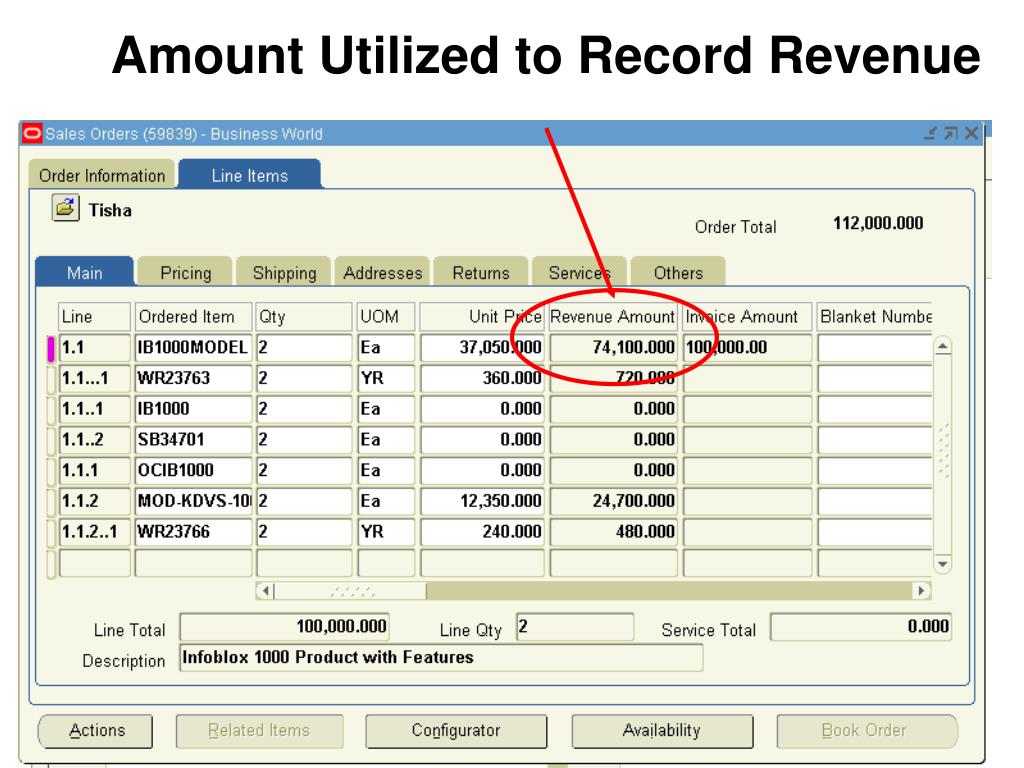Click the Oracle icon in the title bar
Viewport: 1024px width, 768px height.
coord(32,133)
